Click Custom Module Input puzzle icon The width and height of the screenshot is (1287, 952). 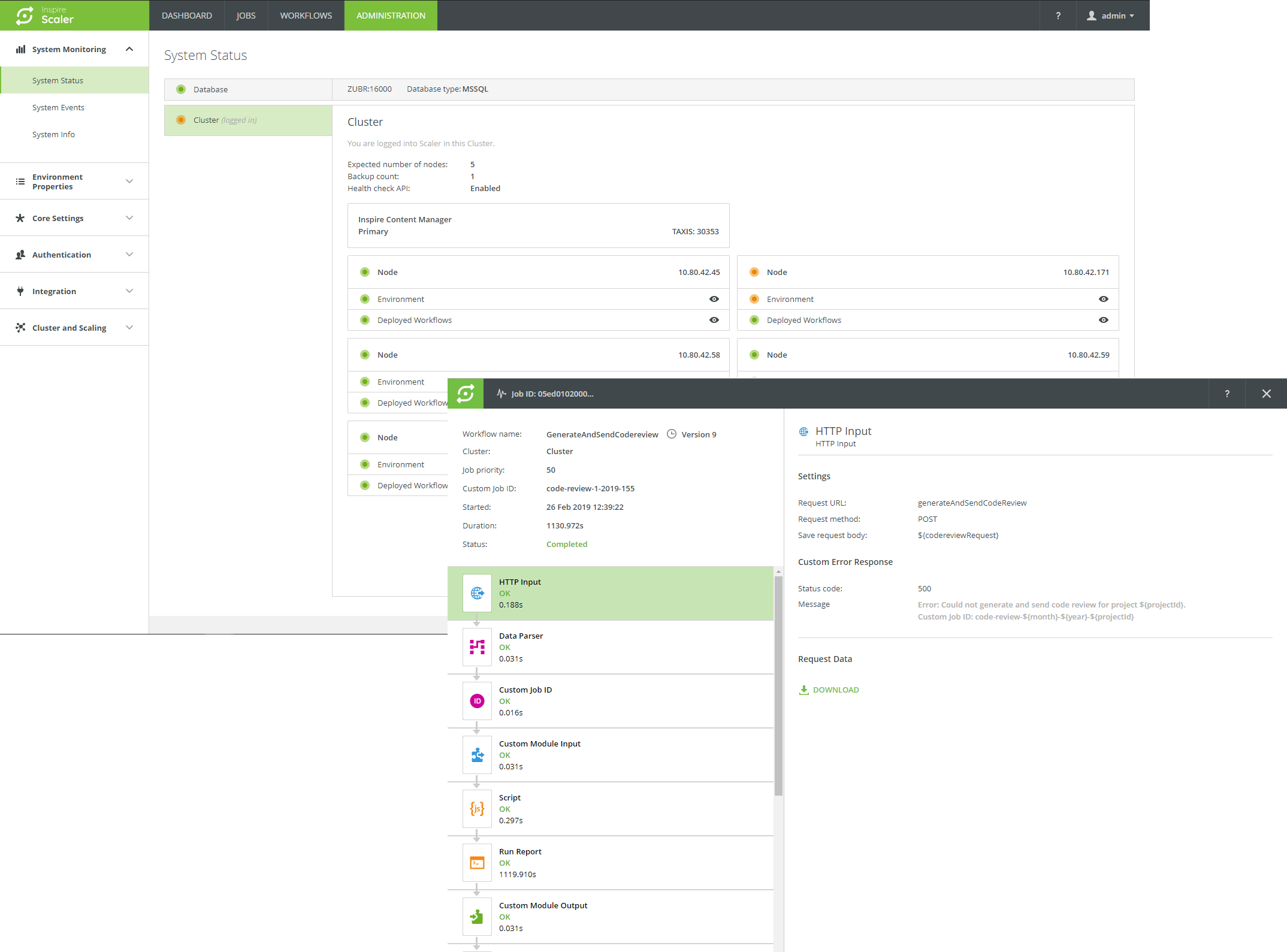477,755
